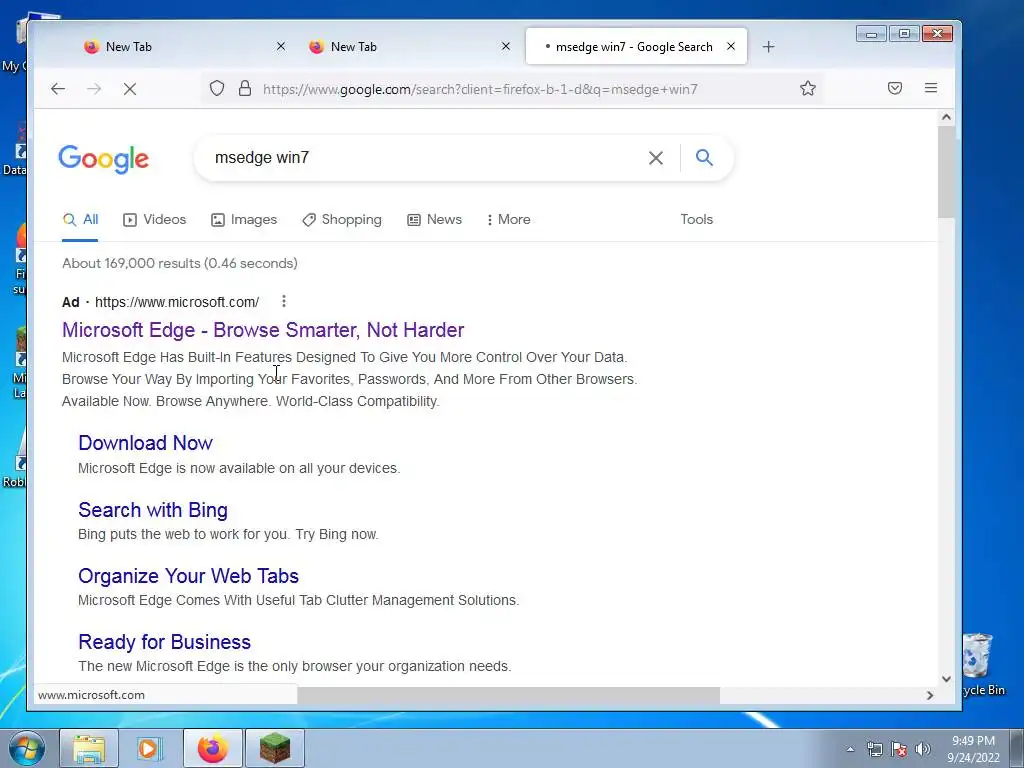
Task: Open the search Tools options
Action: pos(697,219)
